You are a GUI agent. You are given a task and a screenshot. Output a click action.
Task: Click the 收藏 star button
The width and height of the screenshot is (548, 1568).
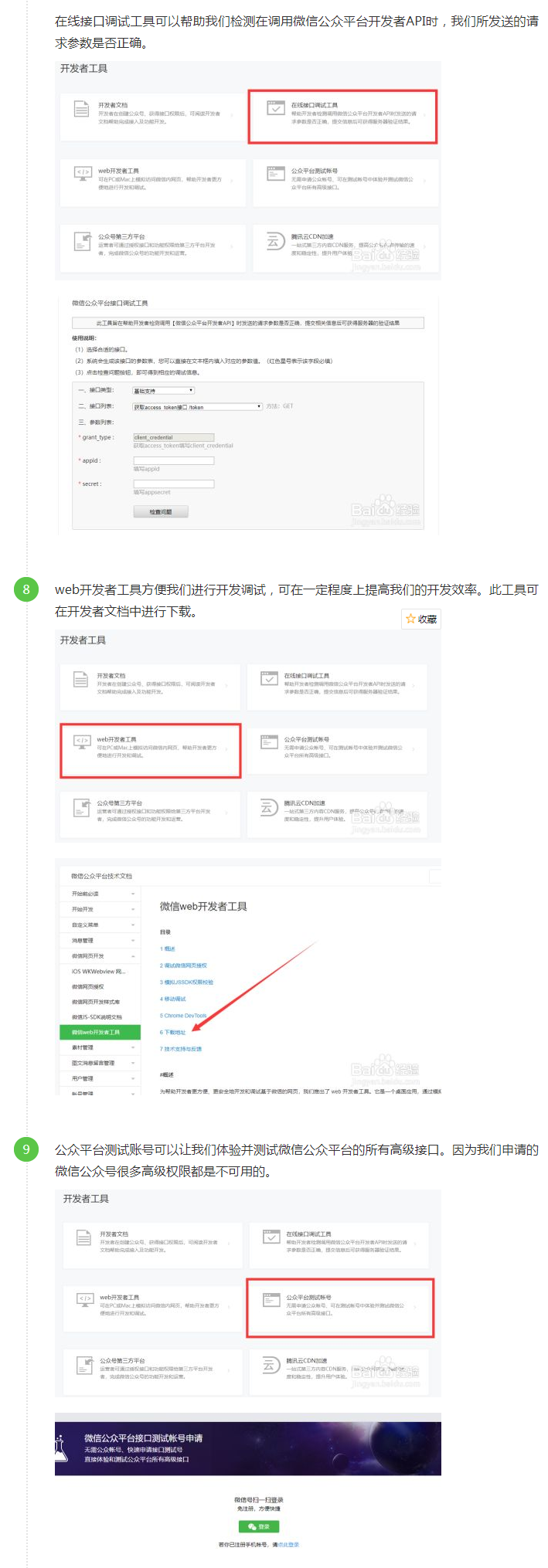(x=420, y=619)
